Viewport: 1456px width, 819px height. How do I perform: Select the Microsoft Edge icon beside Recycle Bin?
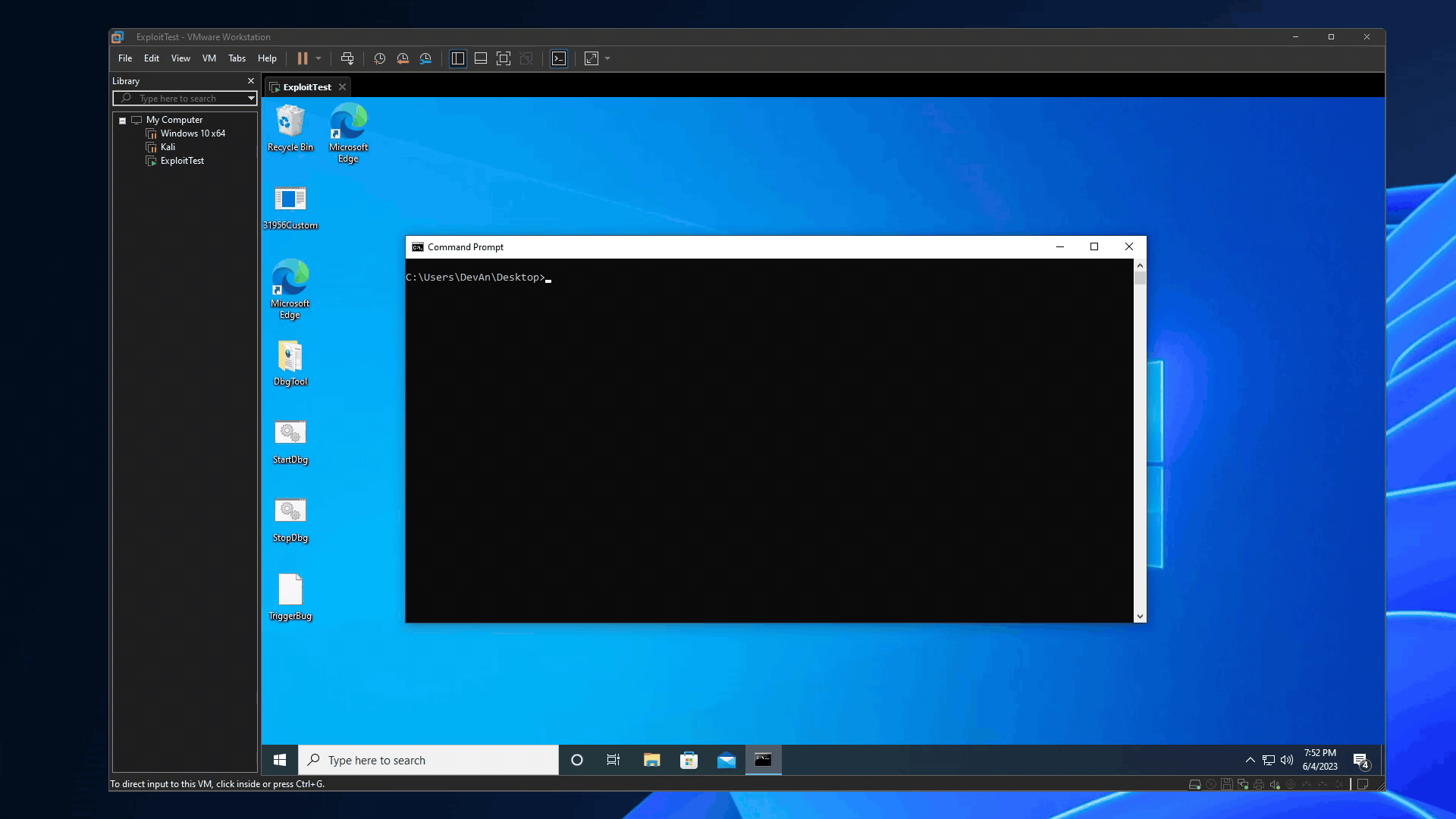click(349, 133)
